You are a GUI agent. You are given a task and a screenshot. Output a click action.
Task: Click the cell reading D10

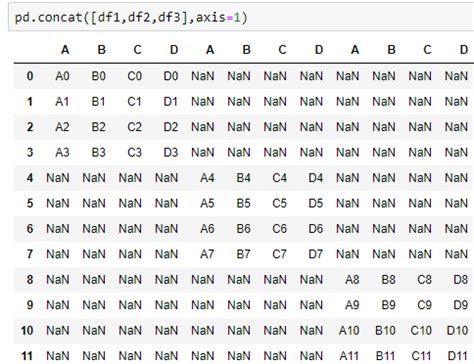point(458,330)
